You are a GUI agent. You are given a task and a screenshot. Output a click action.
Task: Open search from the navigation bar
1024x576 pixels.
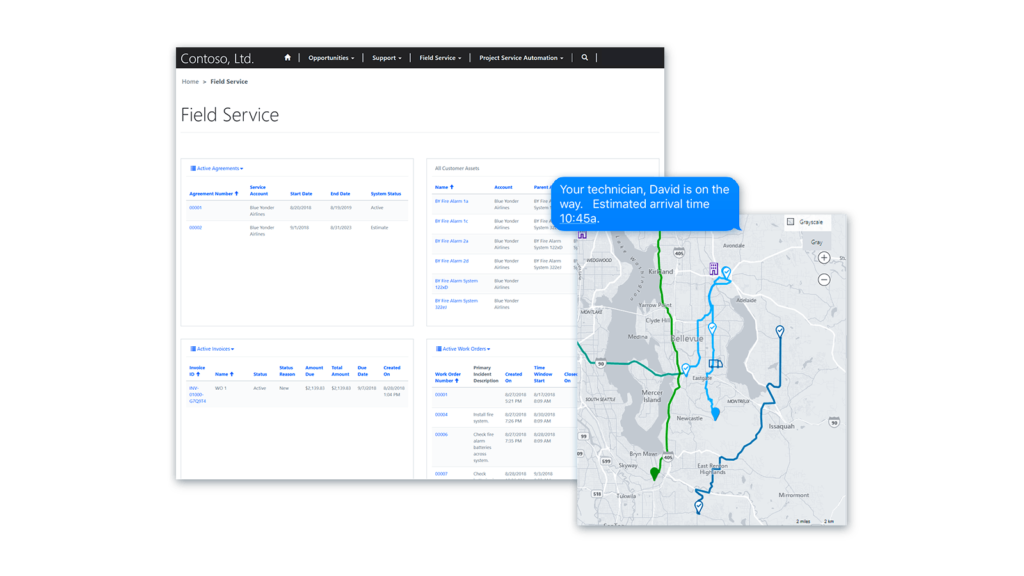pyautogui.click(x=585, y=57)
